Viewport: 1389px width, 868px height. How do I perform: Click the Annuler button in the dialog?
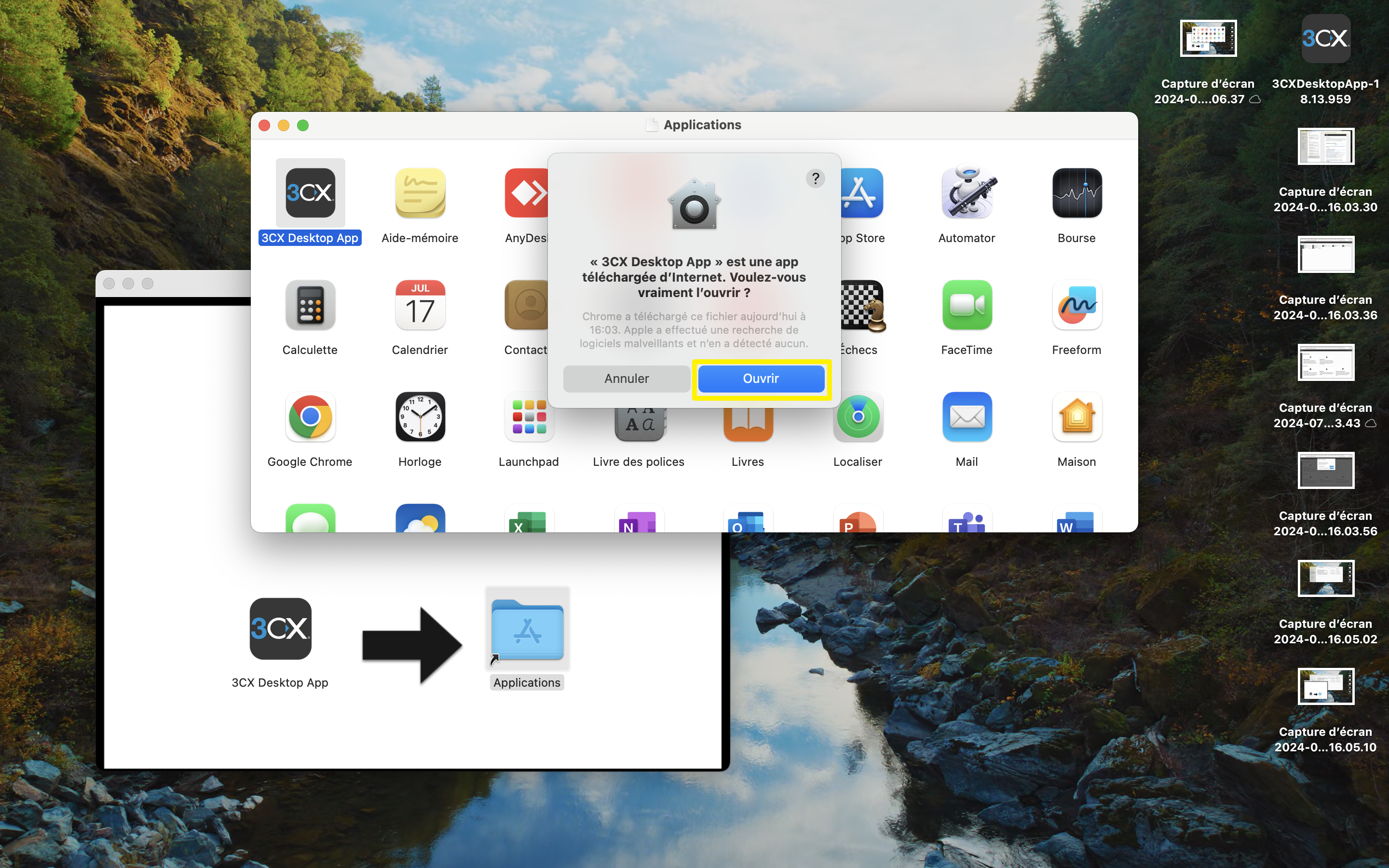tap(626, 379)
